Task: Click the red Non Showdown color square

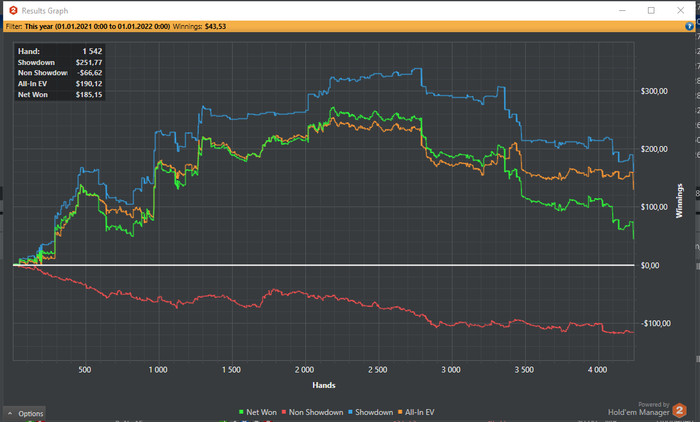Action: click(x=283, y=412)
